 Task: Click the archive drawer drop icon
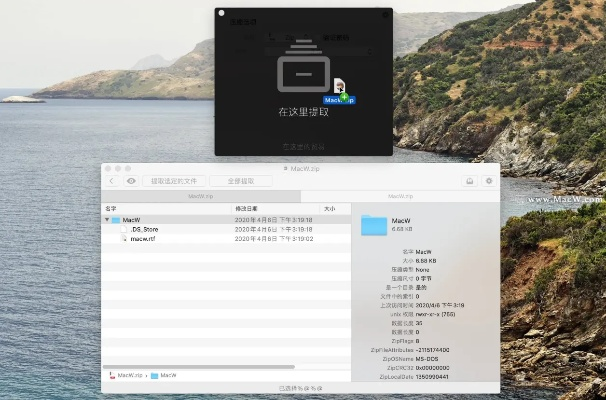[302, 70]
